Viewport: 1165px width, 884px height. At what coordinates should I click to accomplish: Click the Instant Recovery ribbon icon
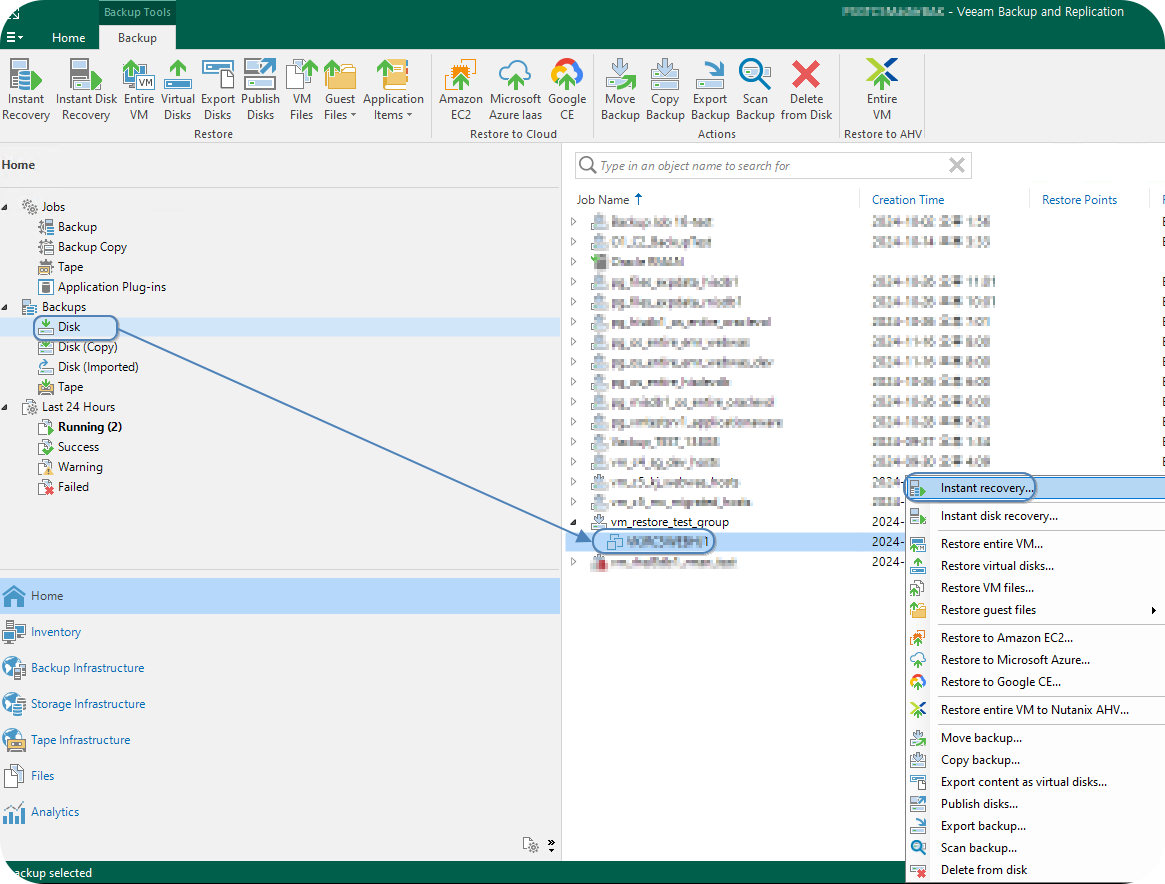26,90
